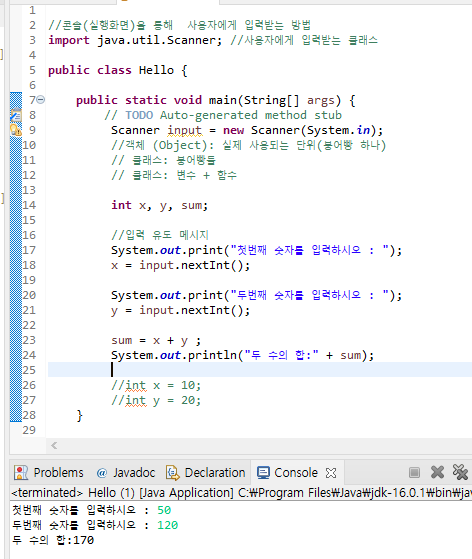Click 'import' keyword on line 3
Screen dimensions: 472x559
tap(69, 40)
